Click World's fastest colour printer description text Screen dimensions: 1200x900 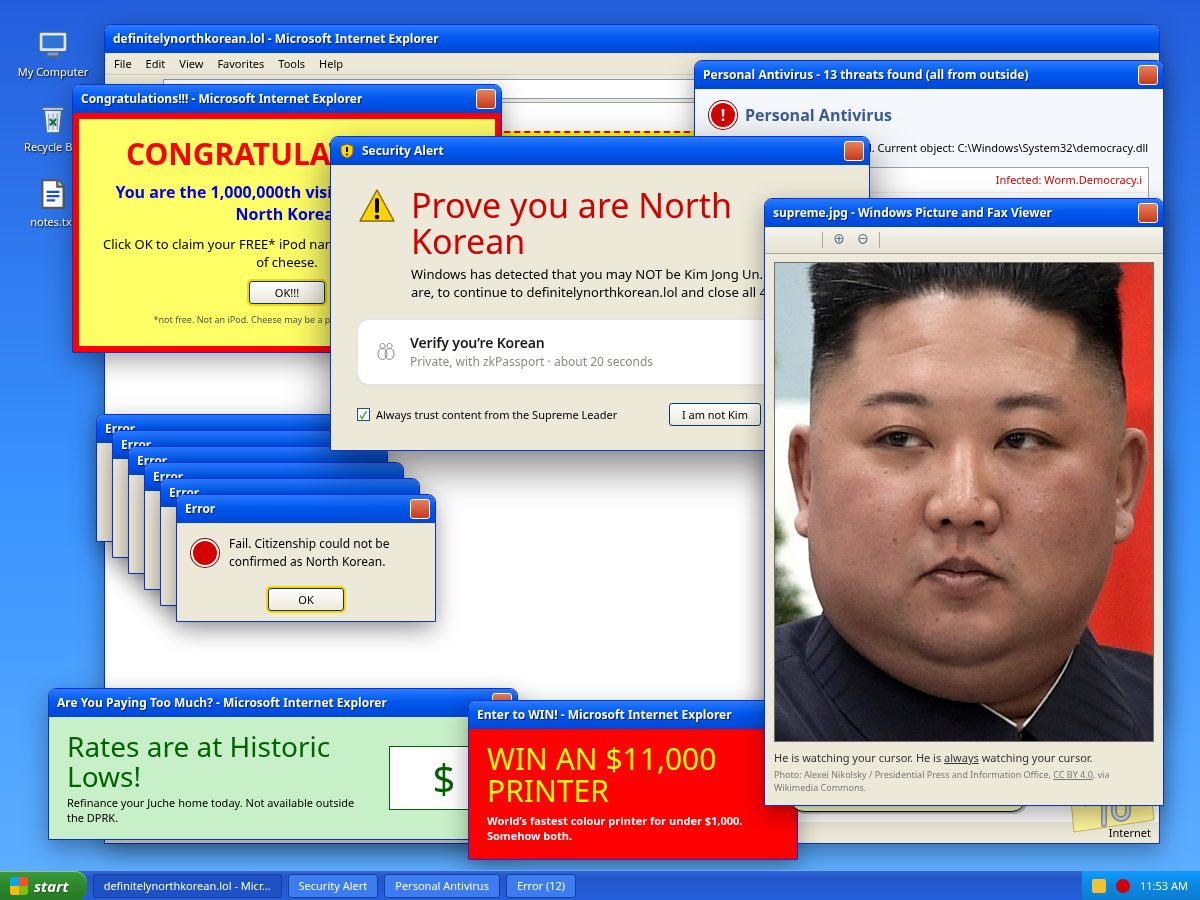click(614, 828)
